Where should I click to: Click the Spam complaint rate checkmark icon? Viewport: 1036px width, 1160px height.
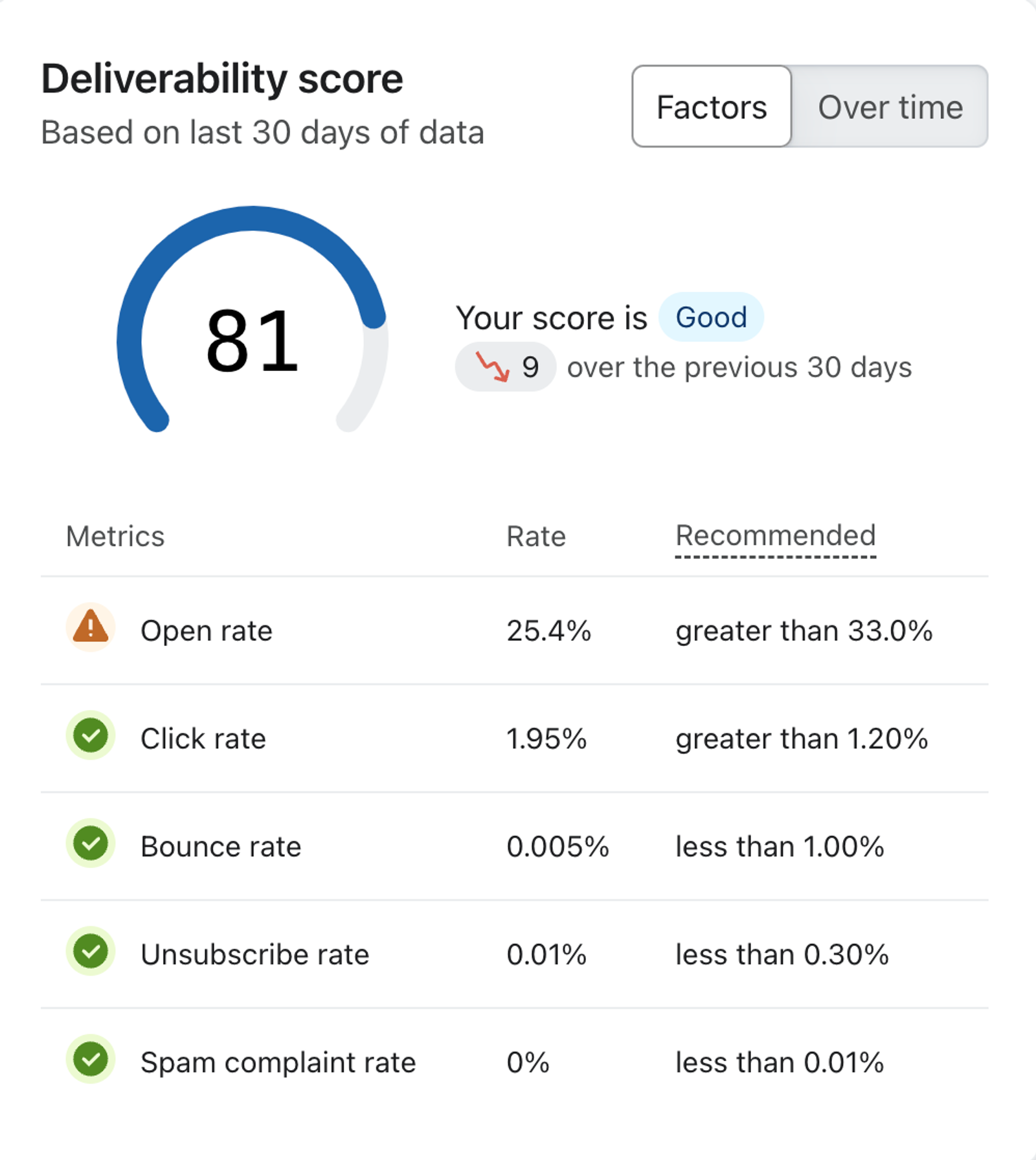91,1059
